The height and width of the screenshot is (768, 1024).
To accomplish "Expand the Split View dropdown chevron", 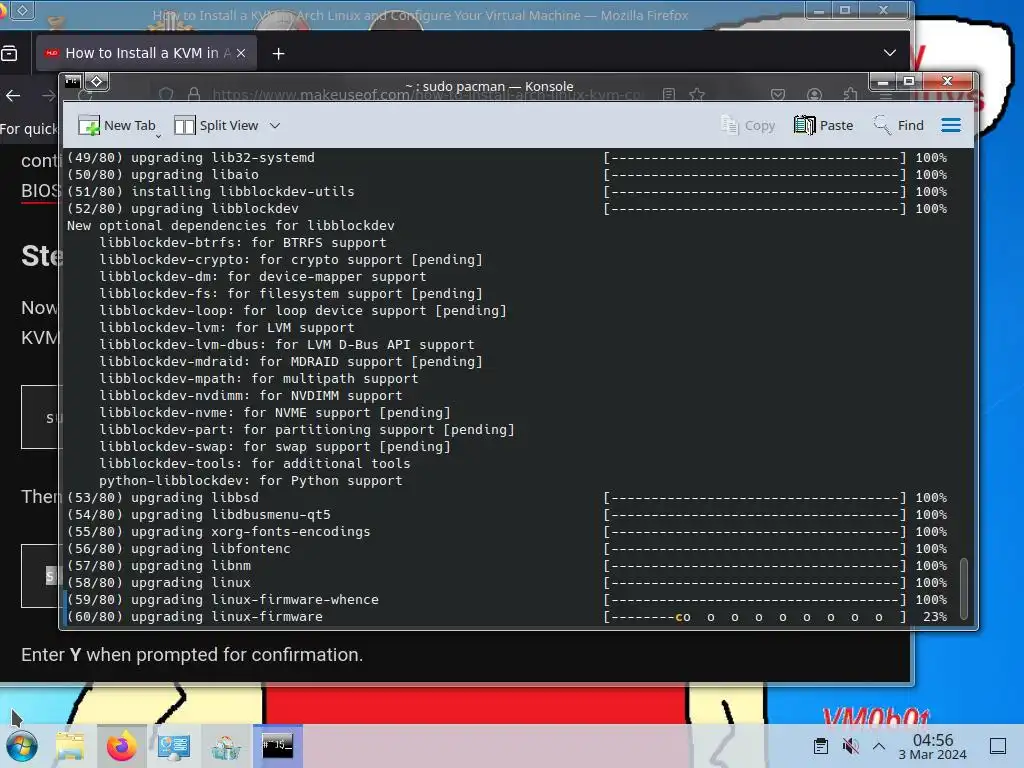I will click(275, 125).
